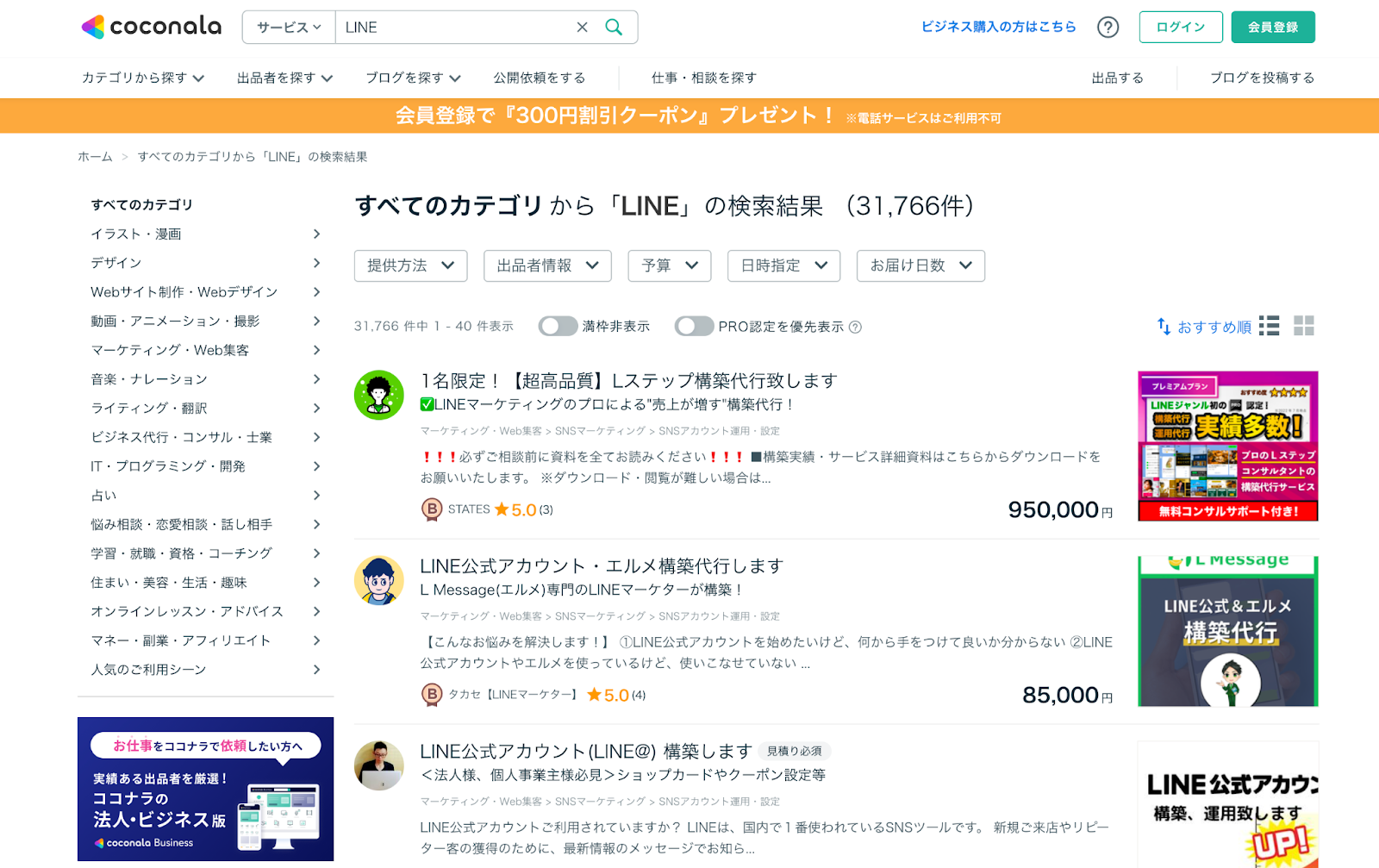Switch to list view layout icon
This screenshot has width=1379, height=868.
(1269, 326)
